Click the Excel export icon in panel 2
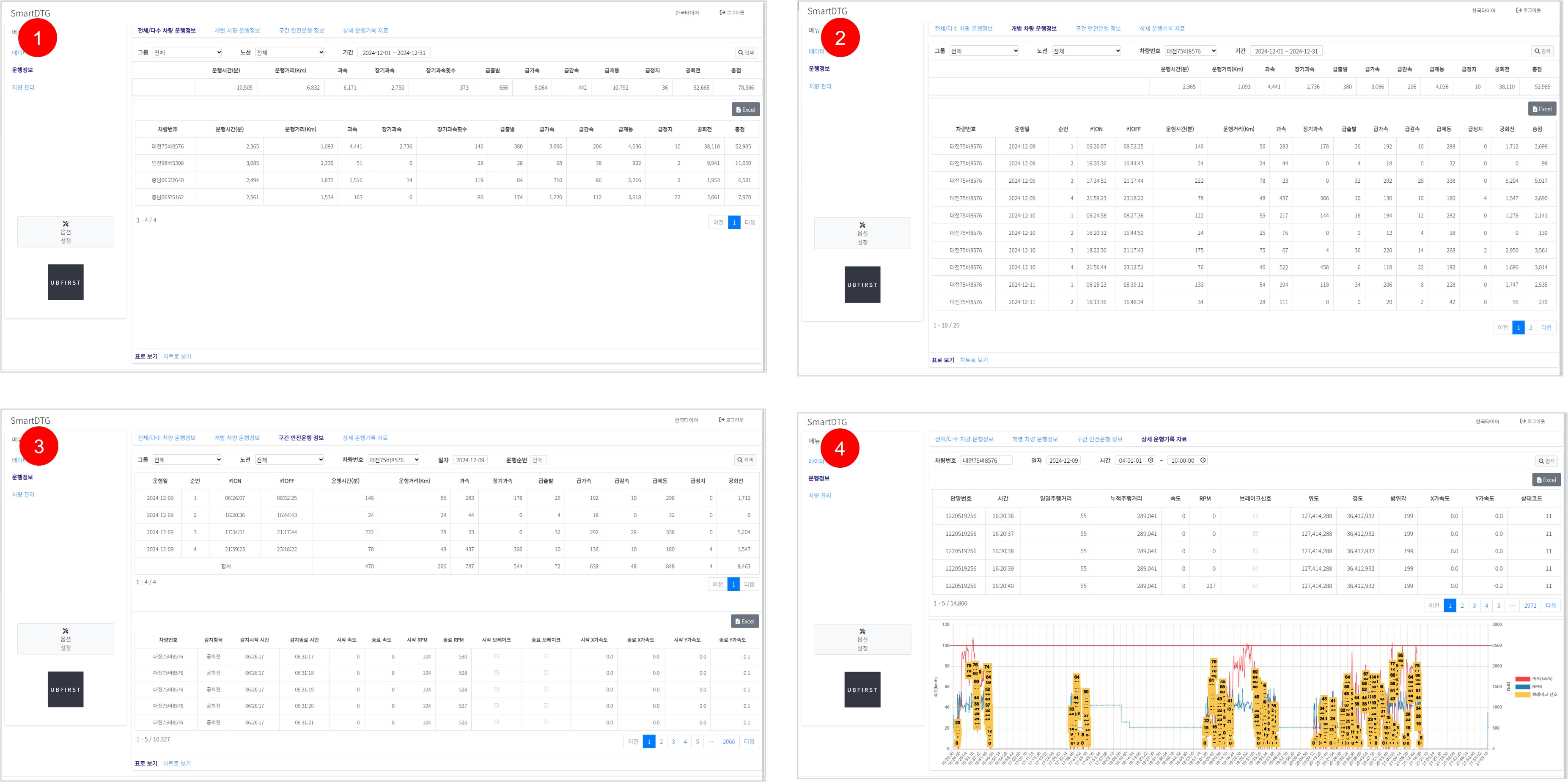 (x=1535, y=110)
